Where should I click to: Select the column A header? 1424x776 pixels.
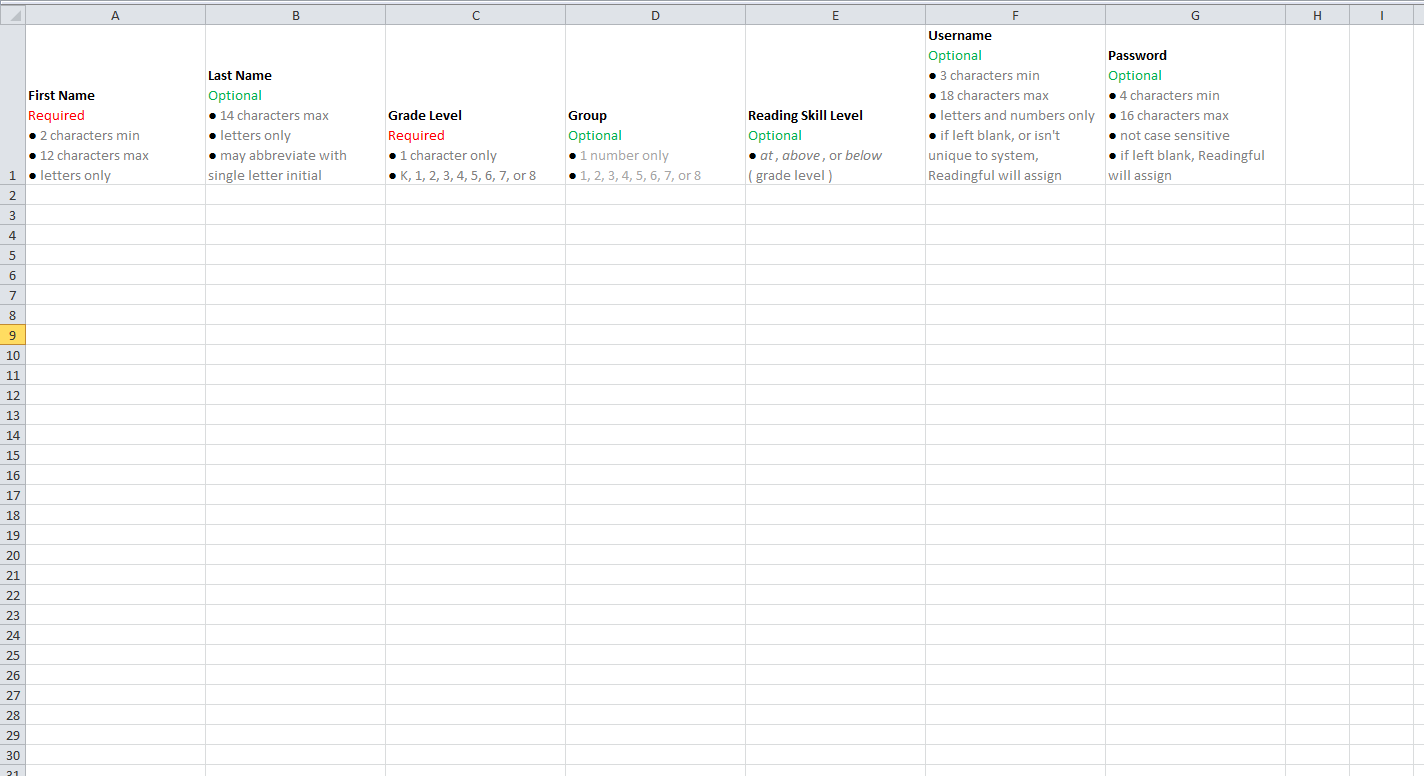tap(115, 15)
